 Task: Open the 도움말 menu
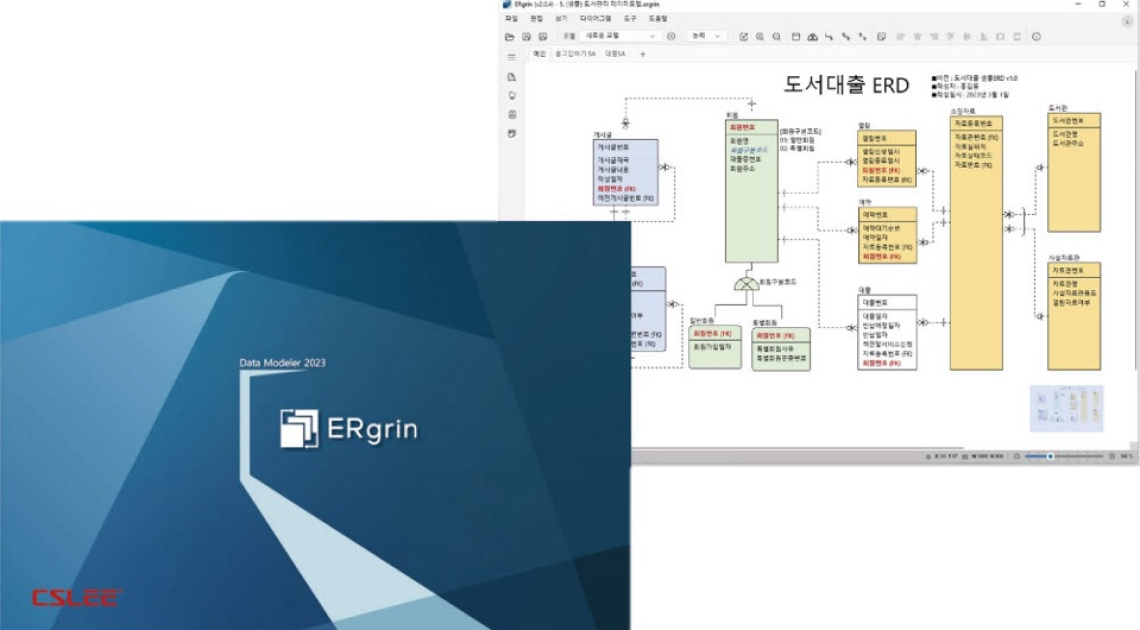coord(658,19)
